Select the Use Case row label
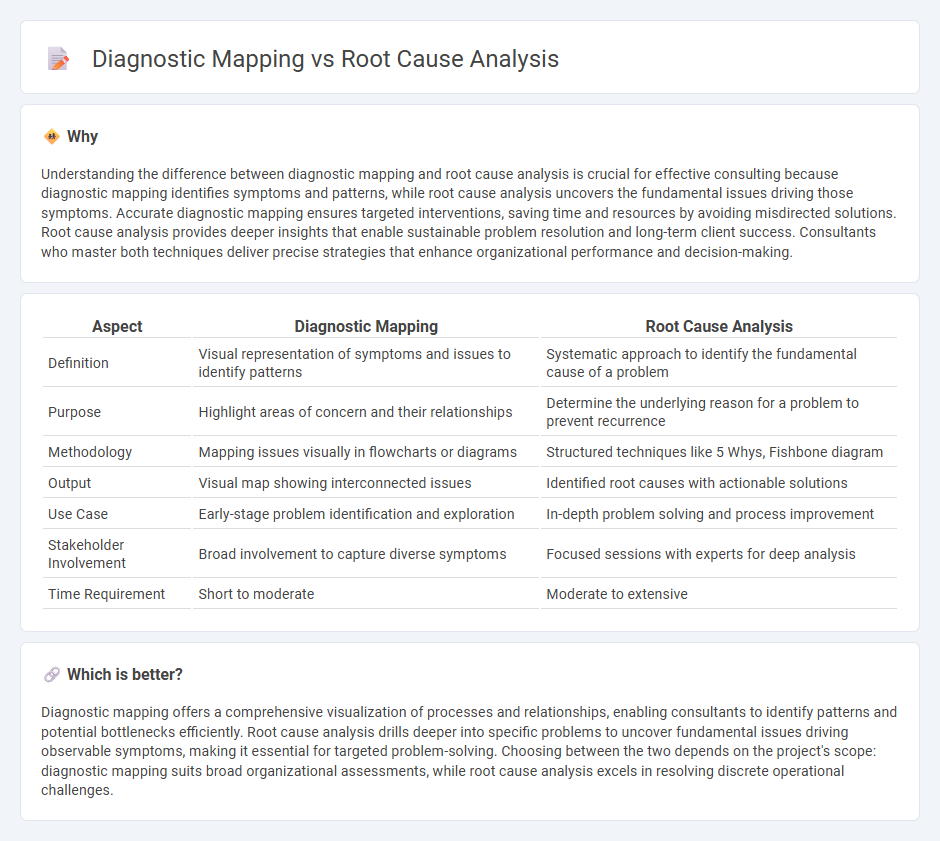 click(78, 514)
